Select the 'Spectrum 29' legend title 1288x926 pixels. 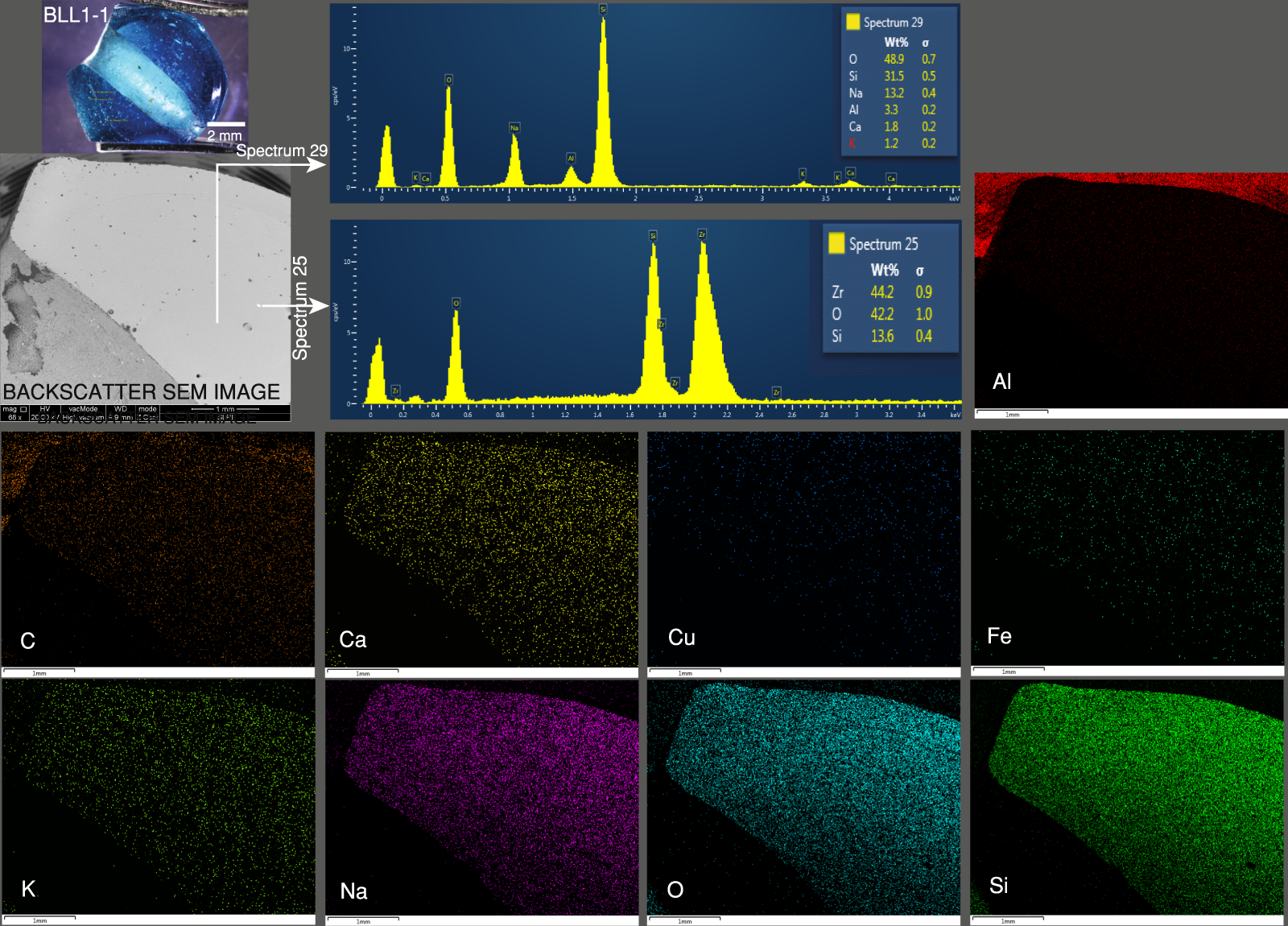(x=893, y=23)
